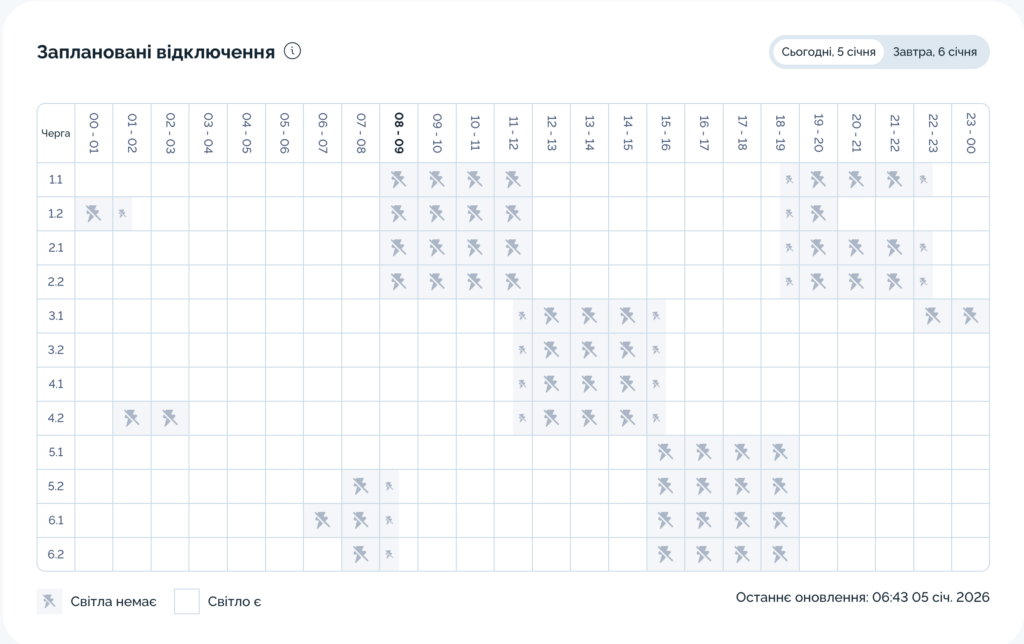Click the Світло є legend white box
Viewport: 1024px width, 644px height.
click(x=187, y=601)
